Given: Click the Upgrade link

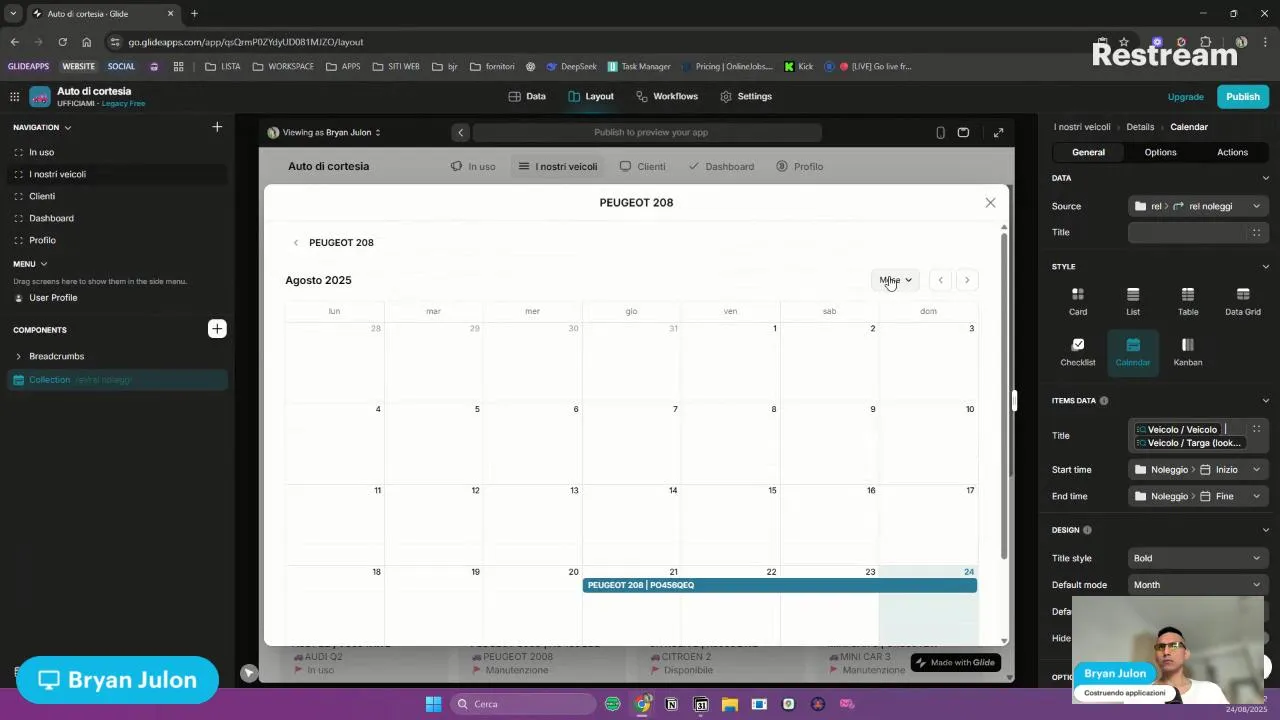Looking at the screenshot, I should (1186, 97).
